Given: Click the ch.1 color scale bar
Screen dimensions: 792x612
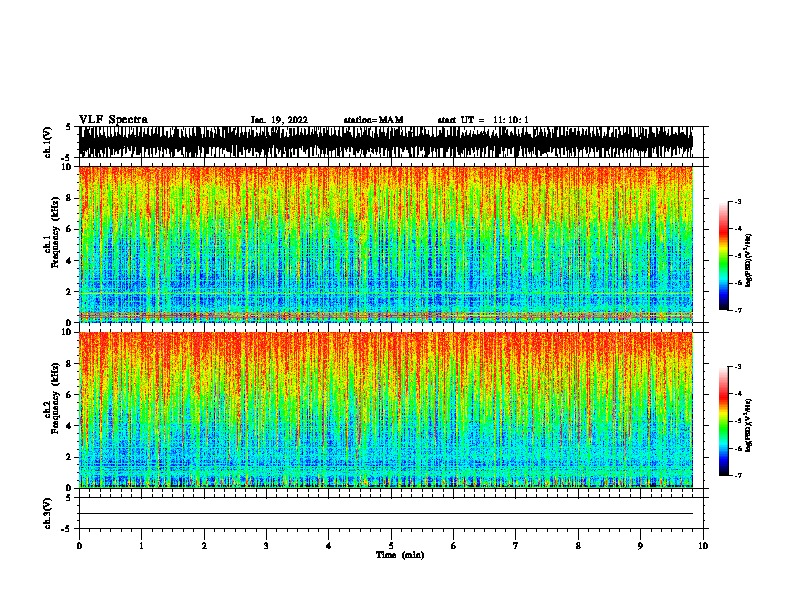Looking at the screenshot, I should (724, 256).
